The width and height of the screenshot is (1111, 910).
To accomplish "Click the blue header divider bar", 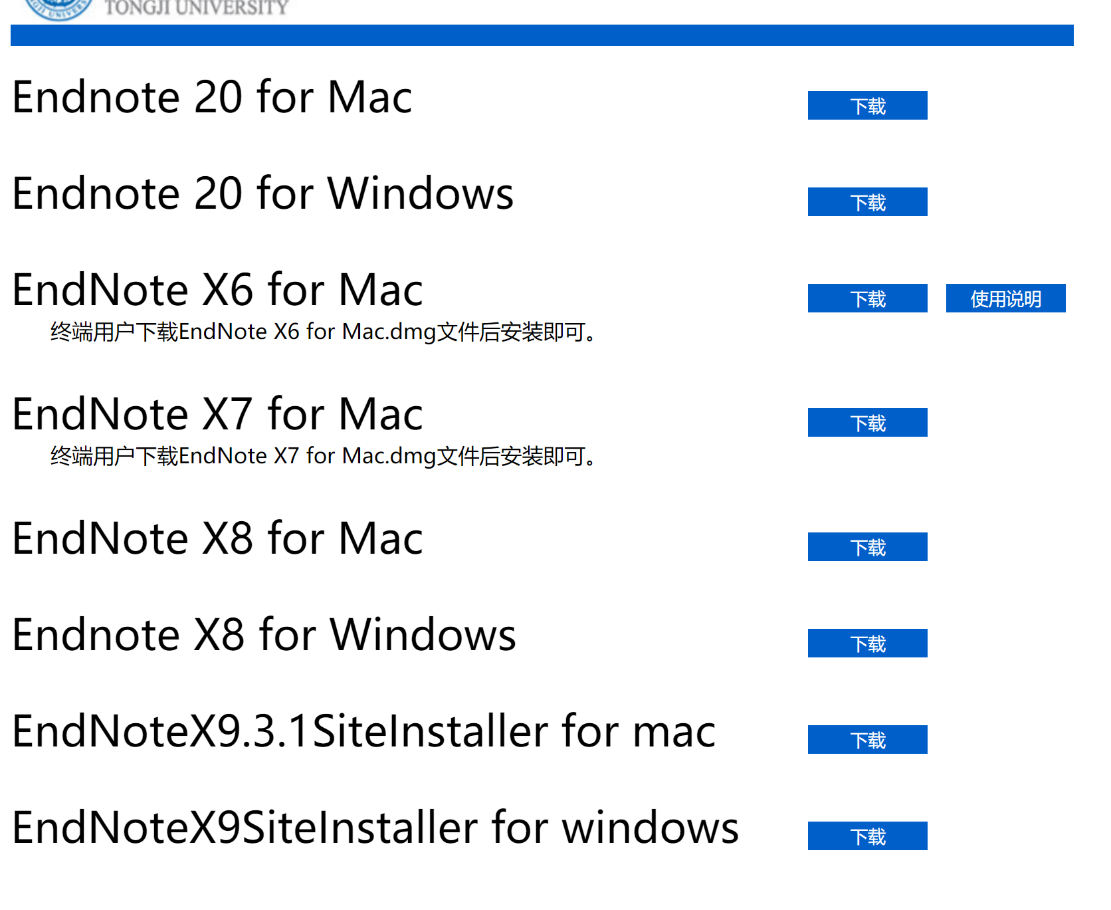I will pyautogui.click(x=542, y=36).
